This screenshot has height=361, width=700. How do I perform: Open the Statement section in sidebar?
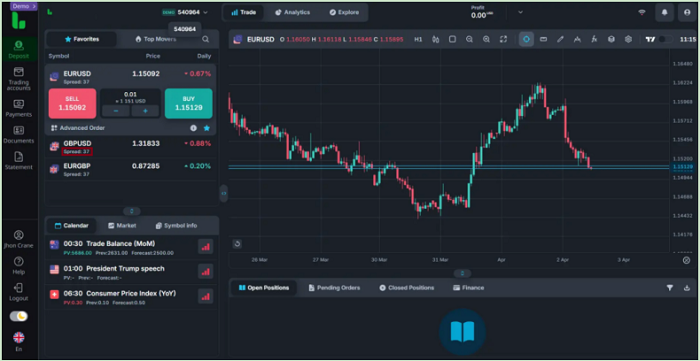pyautogui.click(x=19, y=161)
